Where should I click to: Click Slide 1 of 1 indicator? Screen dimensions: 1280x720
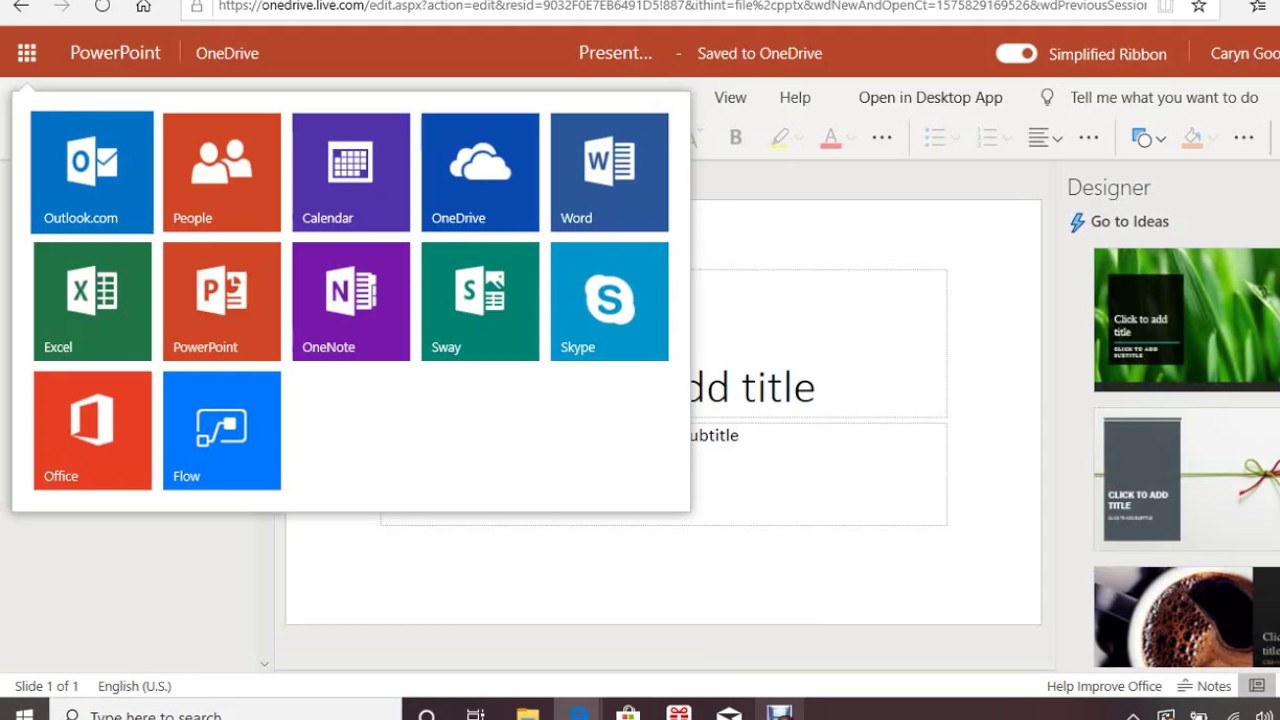46,686
